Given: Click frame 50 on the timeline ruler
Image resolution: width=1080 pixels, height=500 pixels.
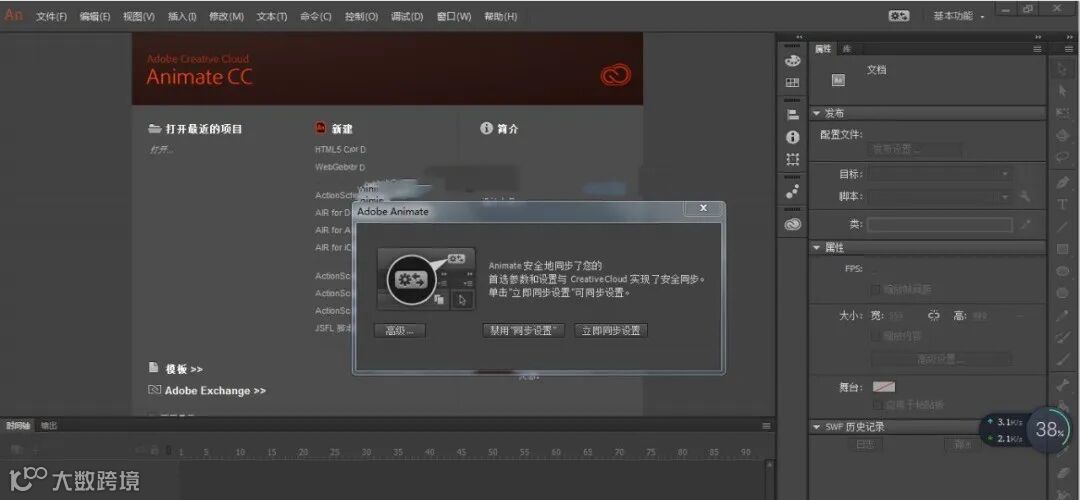Looking at the screenshot, I should click(x=492, y=452).
